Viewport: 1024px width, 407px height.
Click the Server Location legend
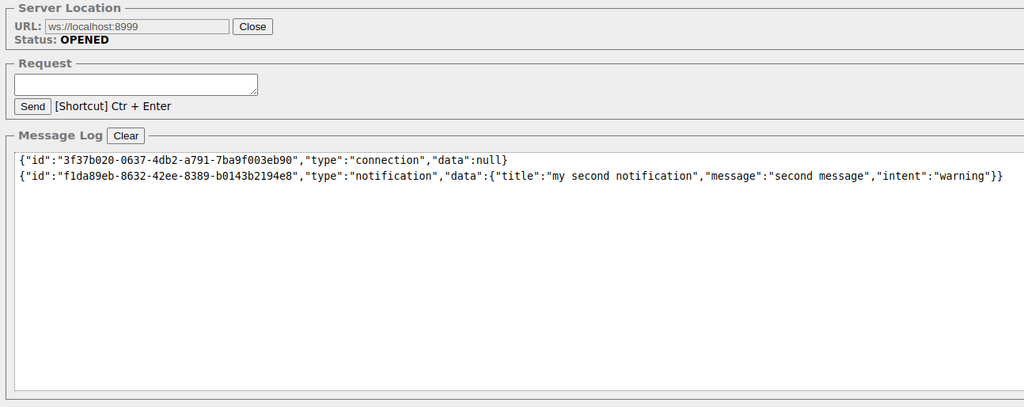click(69, 8)
